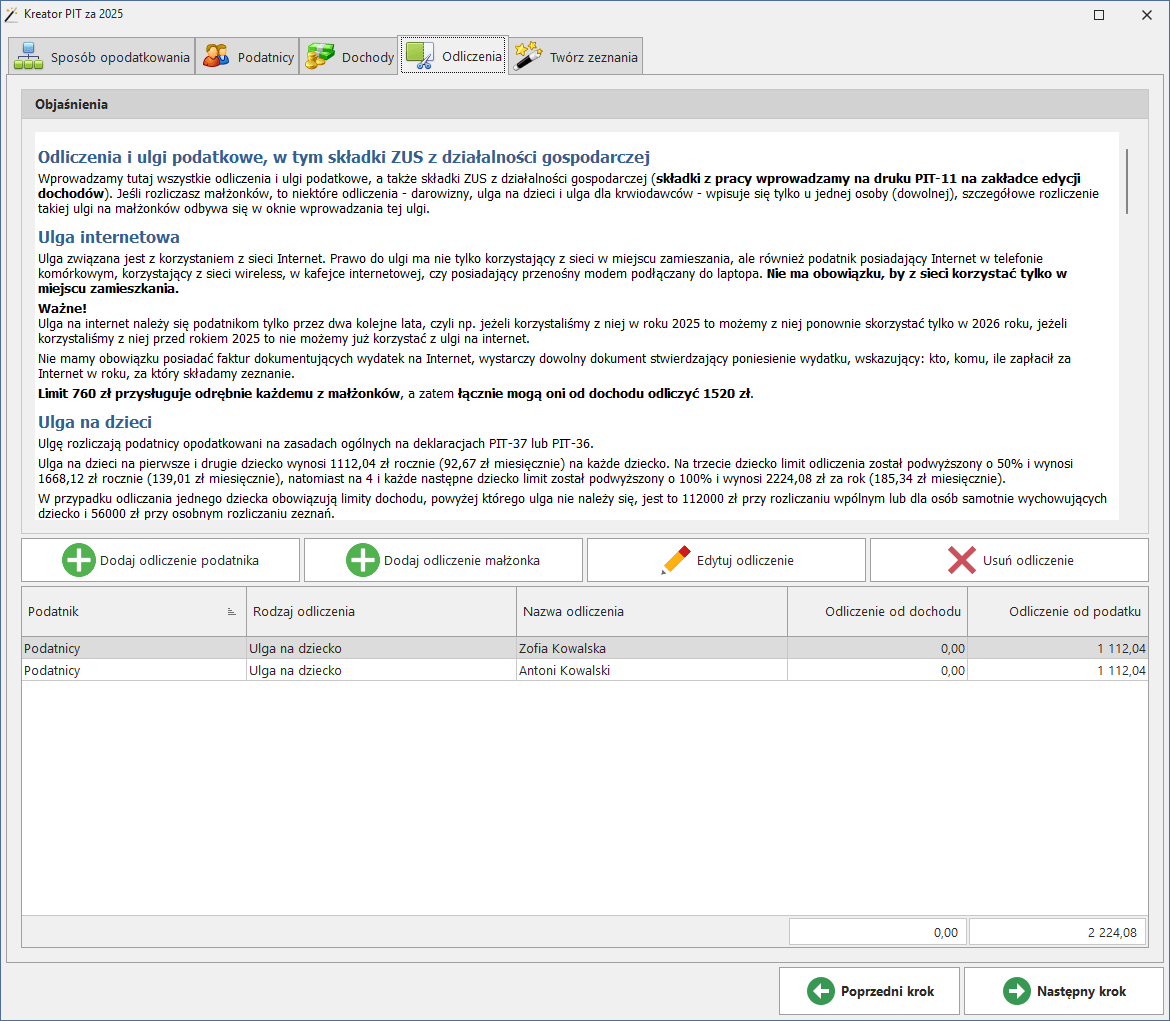Maximize the Kreator PIT za 2025 window
The image size is (1170, 1021).
[1099, 15]
